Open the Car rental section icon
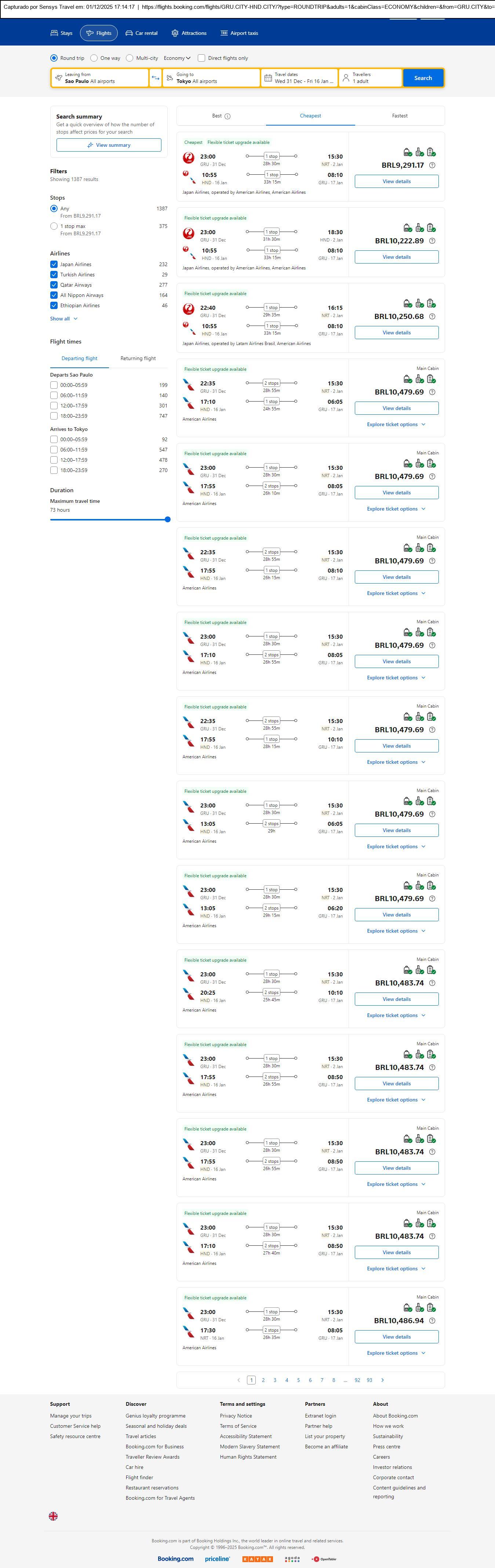 pos(129,33)
